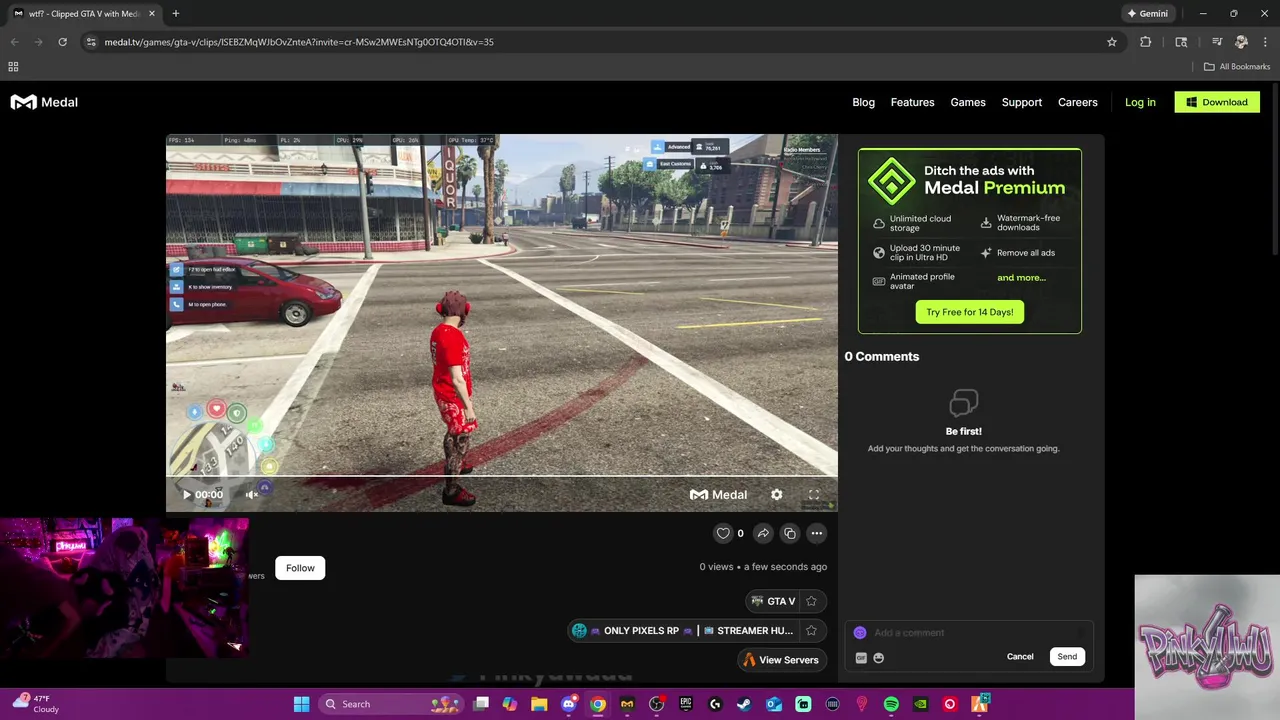The width and height of the screenshot is (1280, 720).
Task: Reload the page
Action: click(x=62, y=42)
